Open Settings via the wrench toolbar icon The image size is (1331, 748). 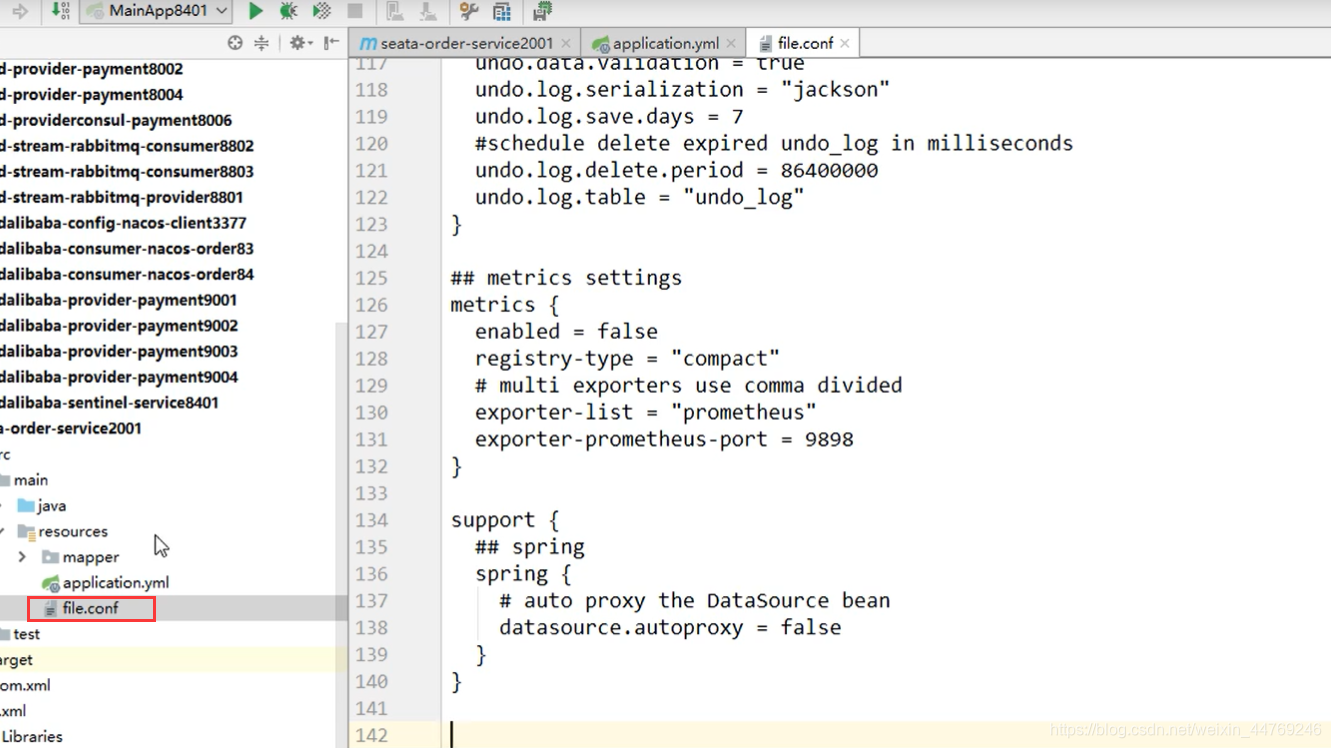point(468,11)
